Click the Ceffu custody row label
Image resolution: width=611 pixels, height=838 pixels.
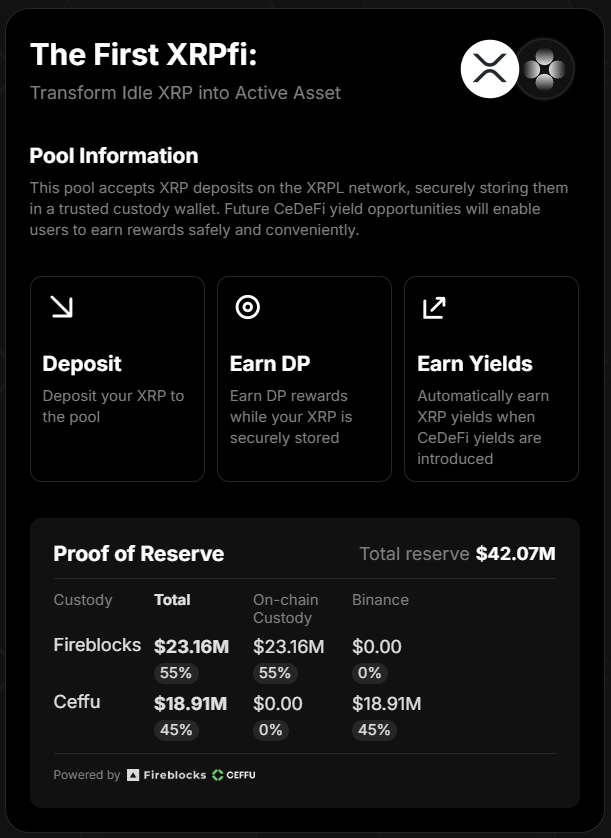point(77,702)
